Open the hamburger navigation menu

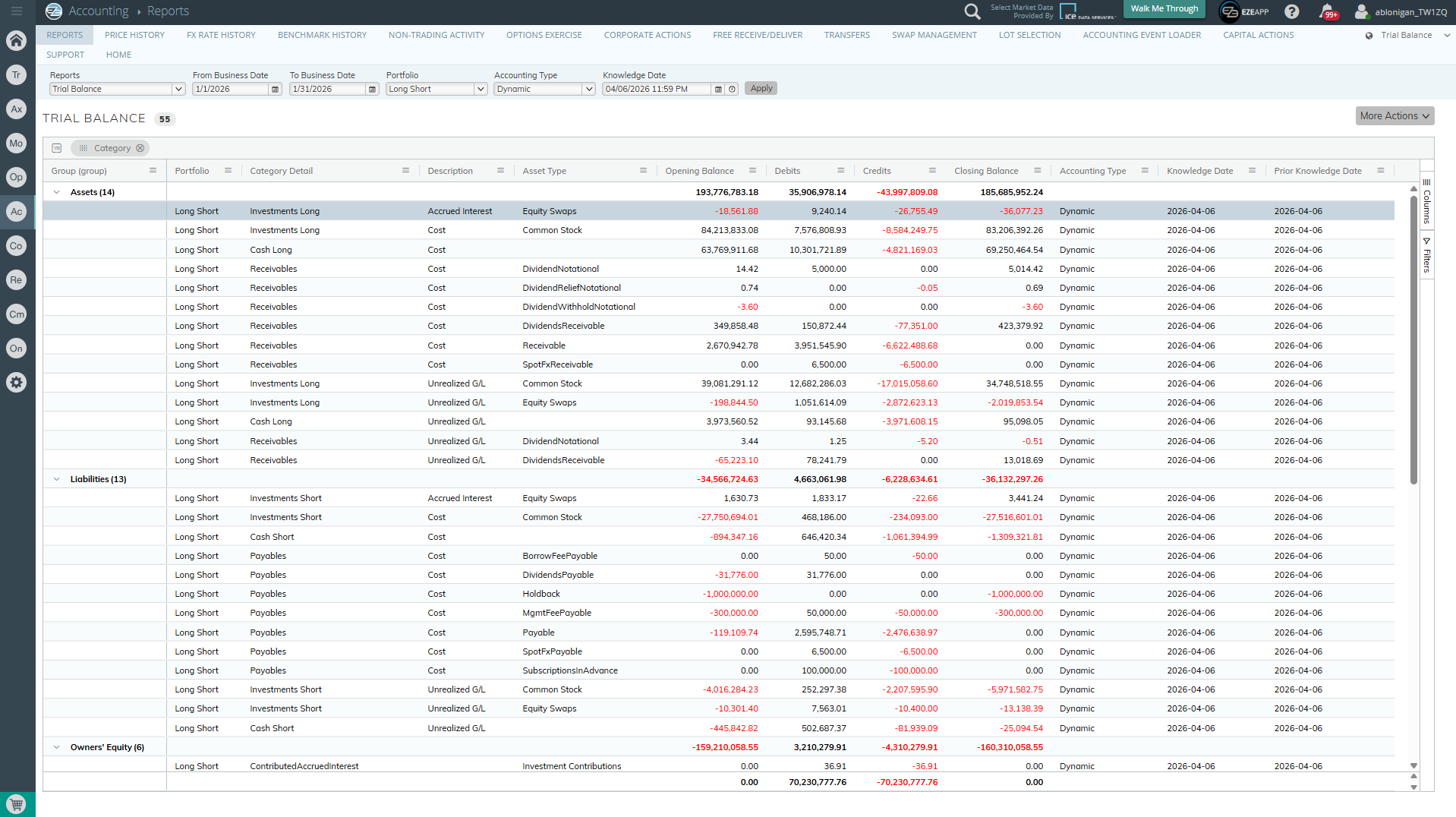[17, 11]
